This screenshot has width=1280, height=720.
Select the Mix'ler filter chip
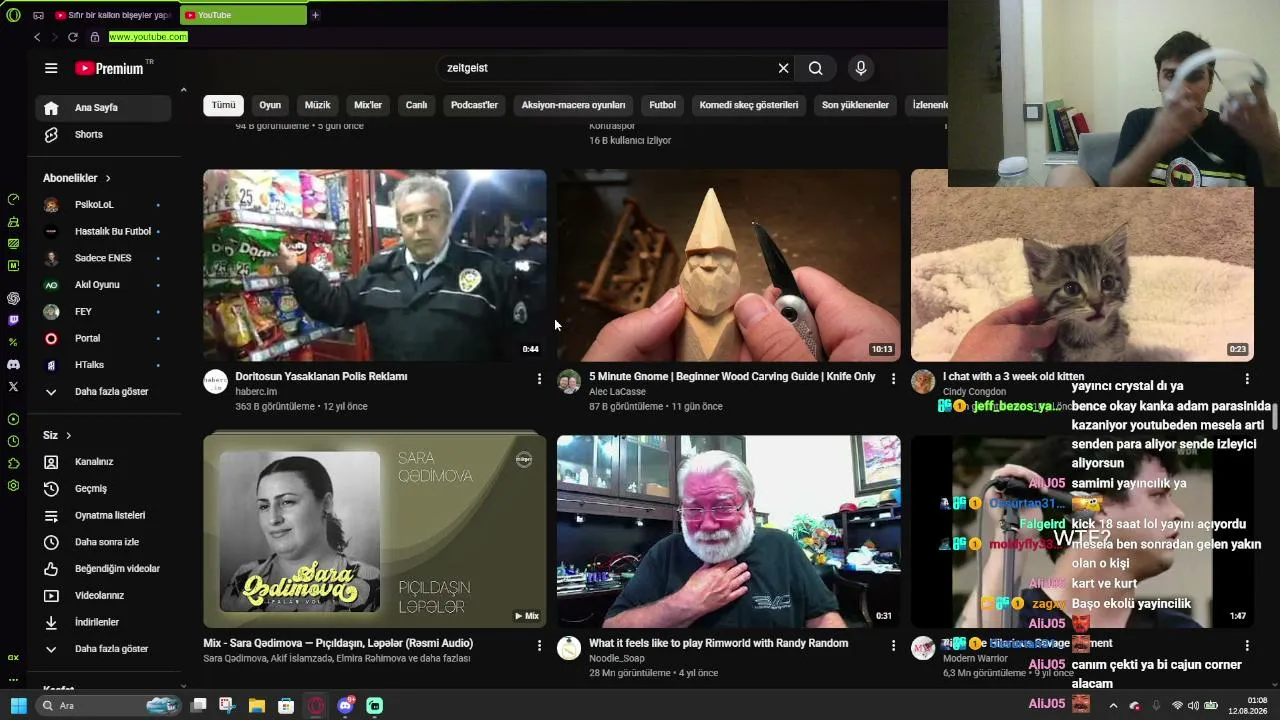pyautogui.click(x=368, y=105)
